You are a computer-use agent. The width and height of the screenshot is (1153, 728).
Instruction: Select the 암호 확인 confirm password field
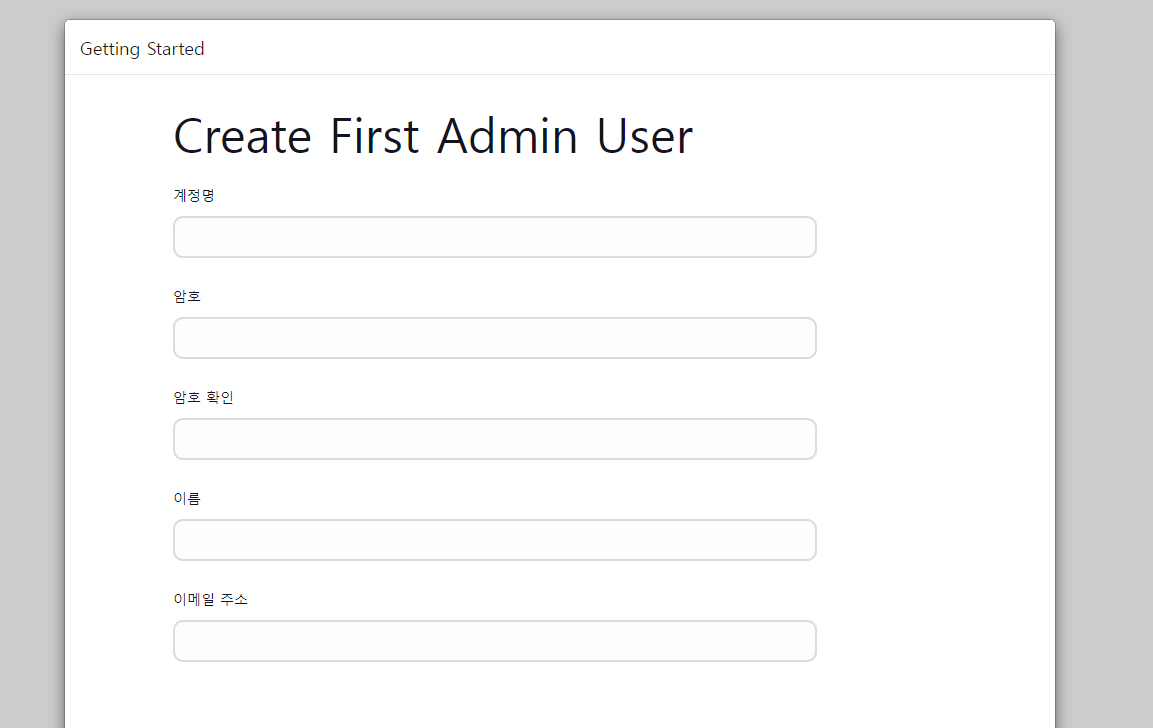494,439
